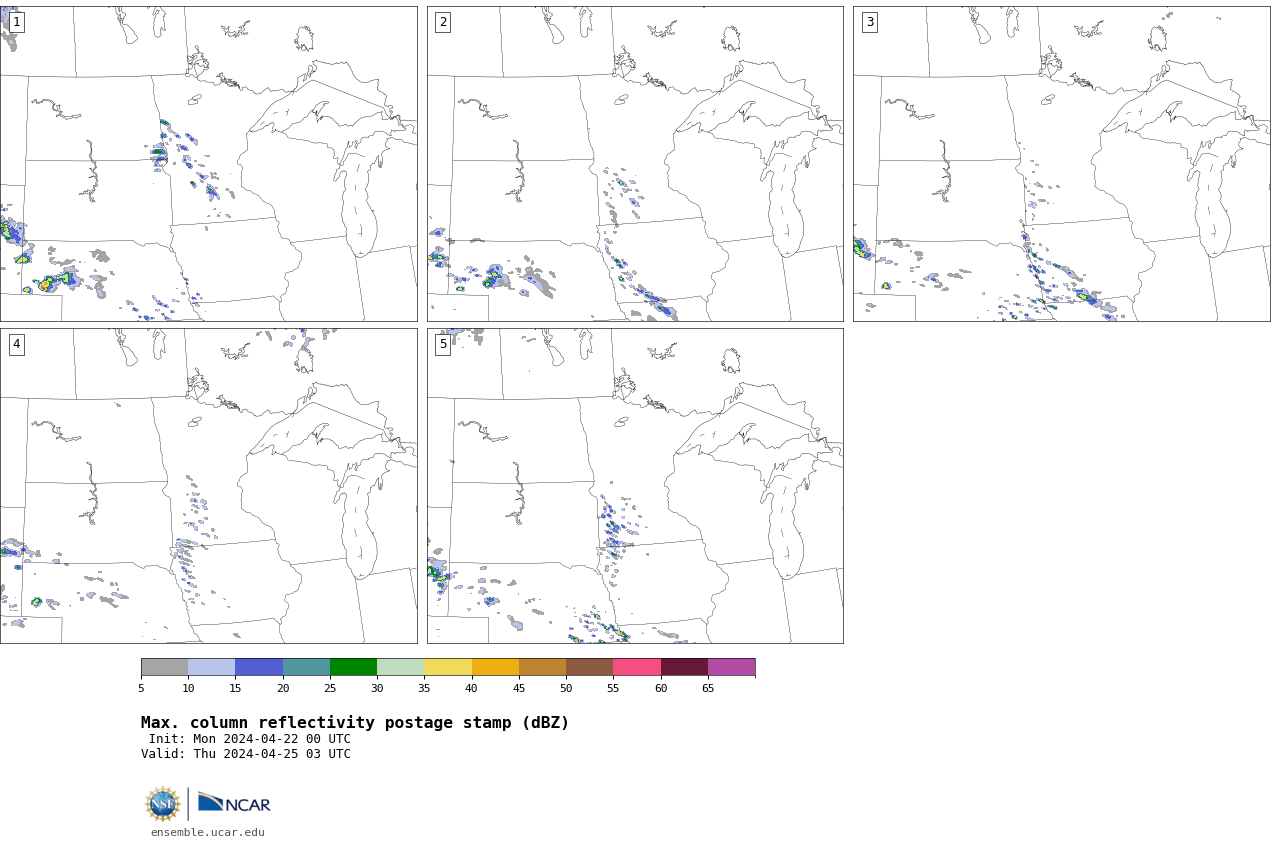
Task: Click the panel number label 3
Action: point(870,22)
